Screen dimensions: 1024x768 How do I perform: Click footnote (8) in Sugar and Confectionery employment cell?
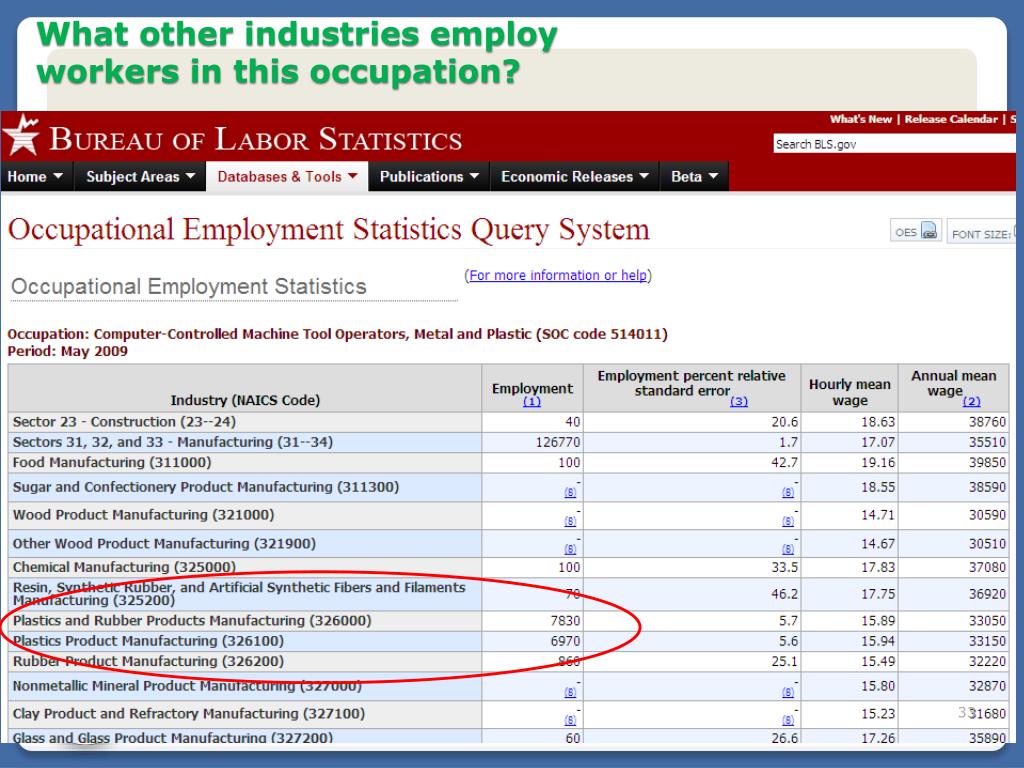coord(570,492)
